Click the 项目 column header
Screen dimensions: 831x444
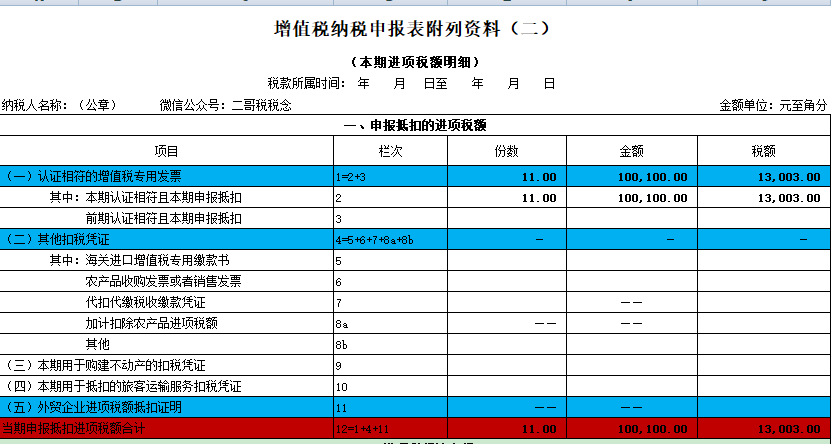coord(167,151)
